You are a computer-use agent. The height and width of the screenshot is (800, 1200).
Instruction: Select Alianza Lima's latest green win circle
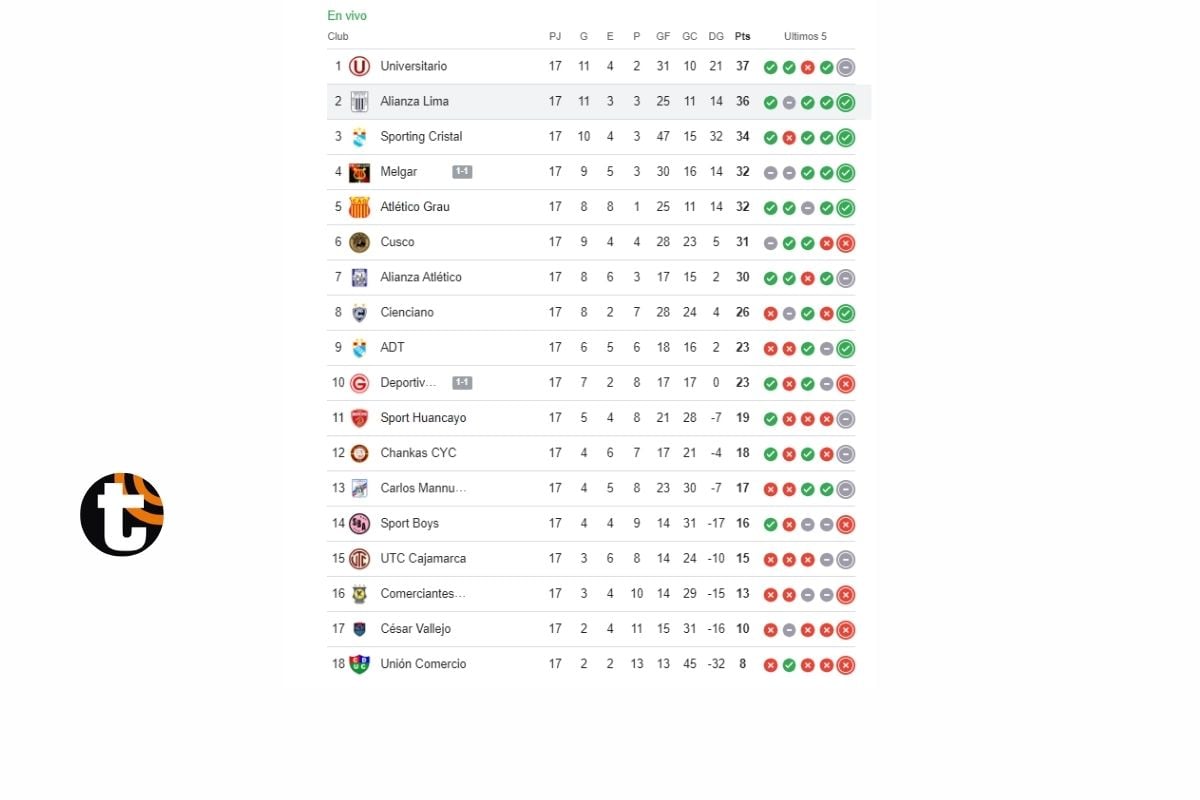tap(844, 101)
